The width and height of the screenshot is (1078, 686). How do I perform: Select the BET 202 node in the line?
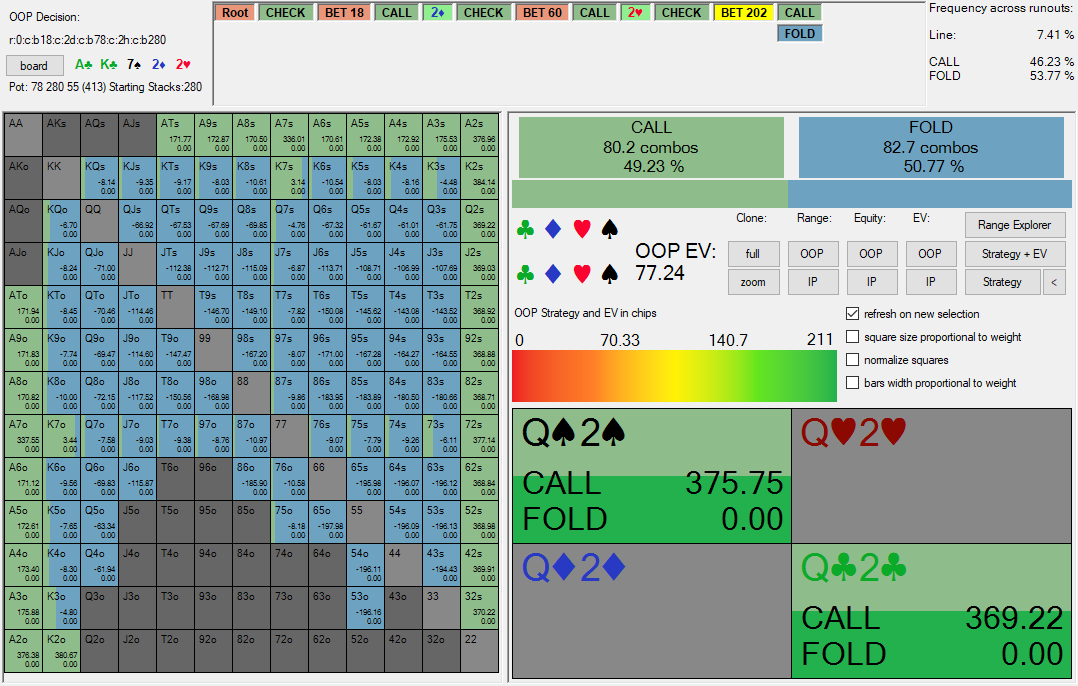(x=744, y=13)
